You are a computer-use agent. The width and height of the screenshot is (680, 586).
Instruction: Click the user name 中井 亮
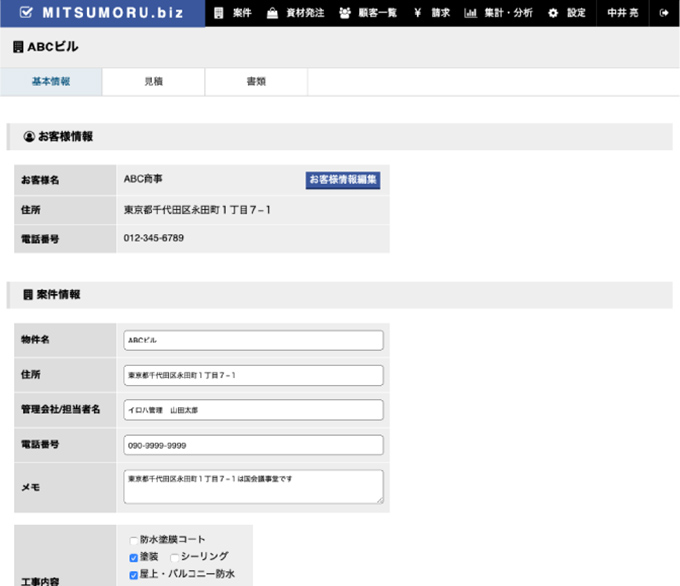tap(622, 13)
